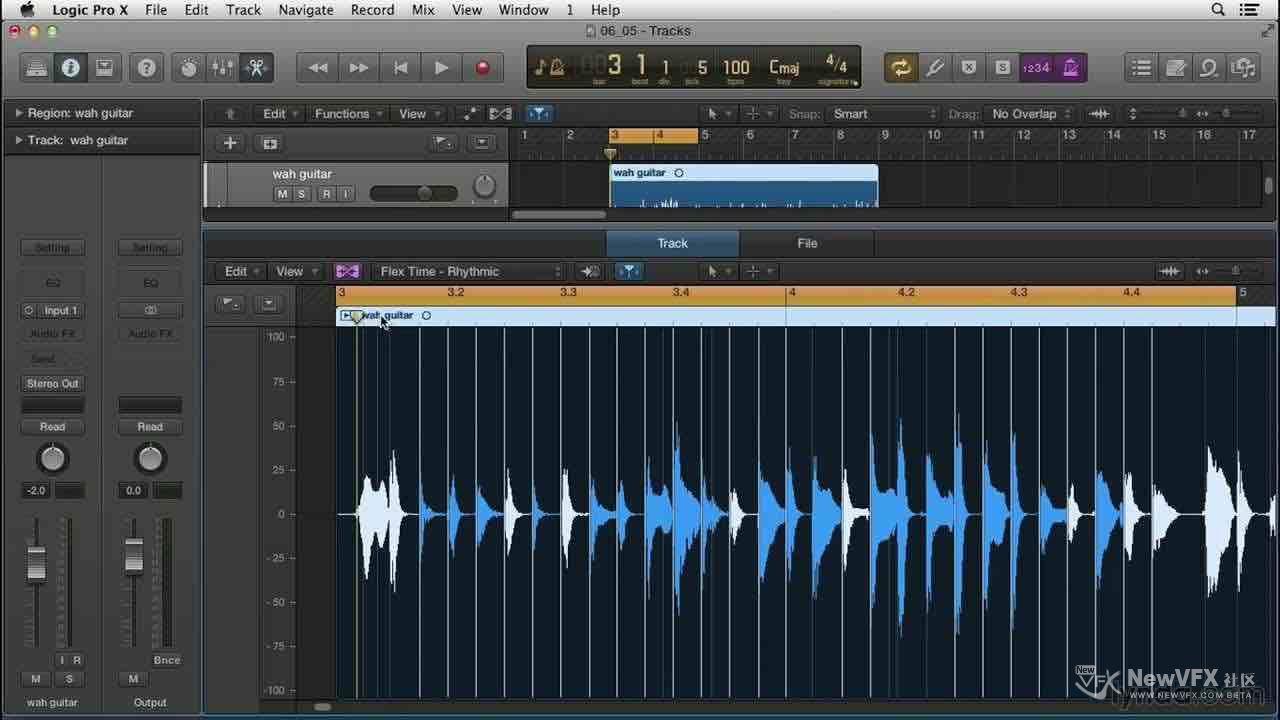Expand the Track: wah guitar inspector
The image size is (1280, 720).
(19, 140)
